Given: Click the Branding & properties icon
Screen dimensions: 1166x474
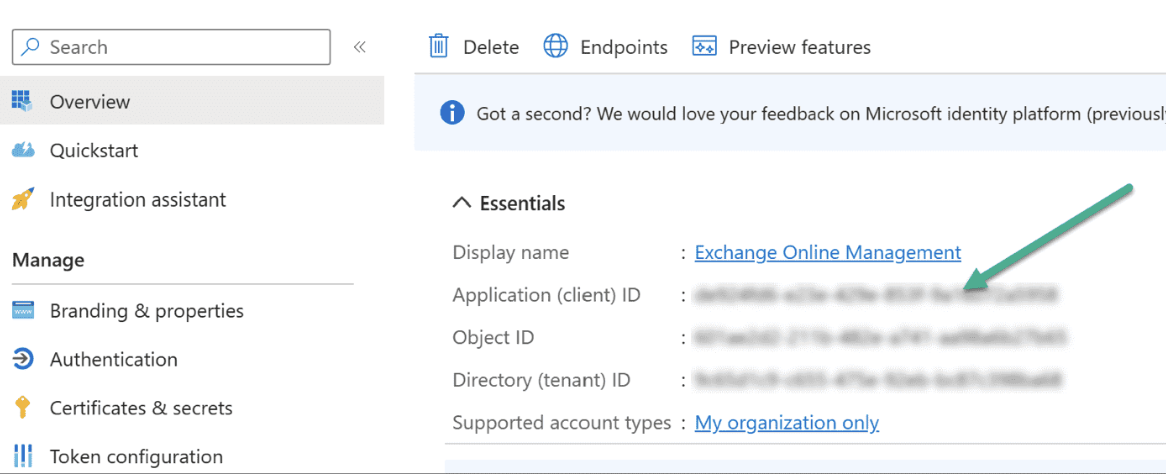Looking at the screenshot, I should [22, 311].
